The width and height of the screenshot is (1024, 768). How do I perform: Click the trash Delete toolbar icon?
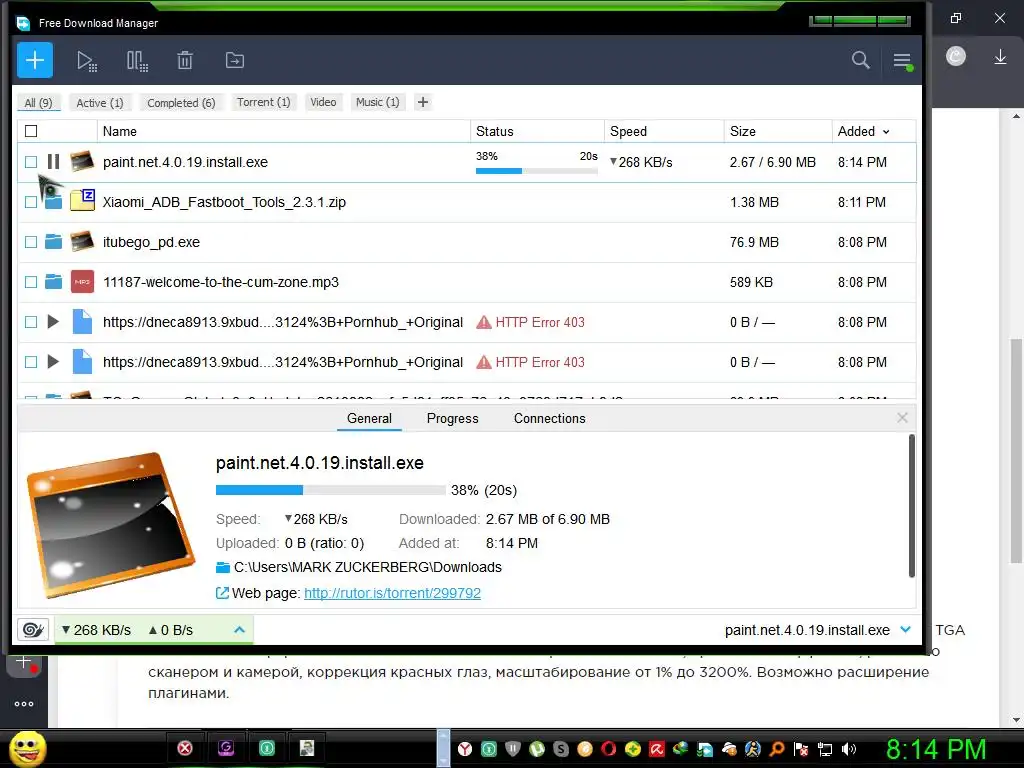tap(185, 61)
